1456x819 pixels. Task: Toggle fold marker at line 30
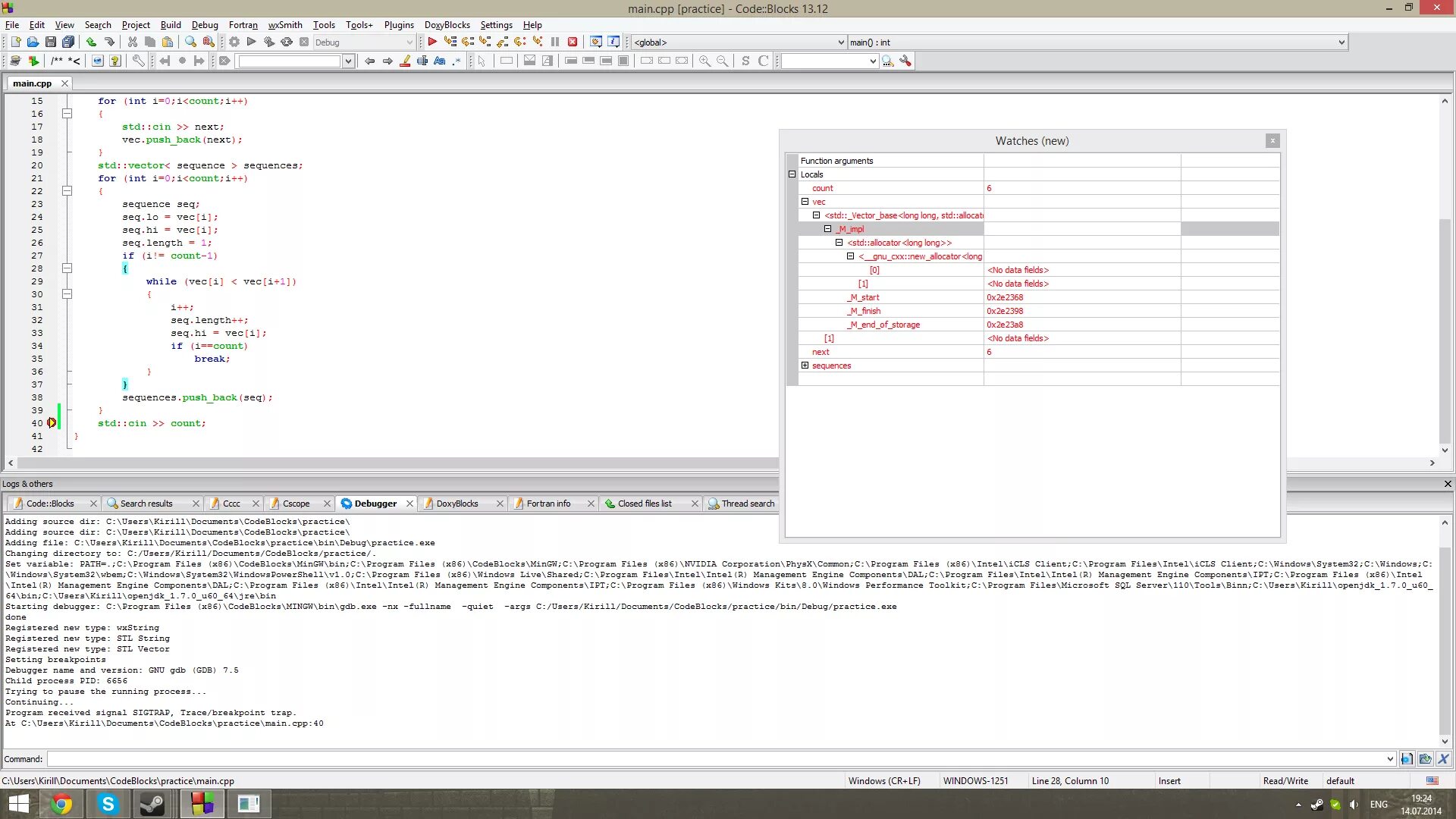click(x=67, y=294)
